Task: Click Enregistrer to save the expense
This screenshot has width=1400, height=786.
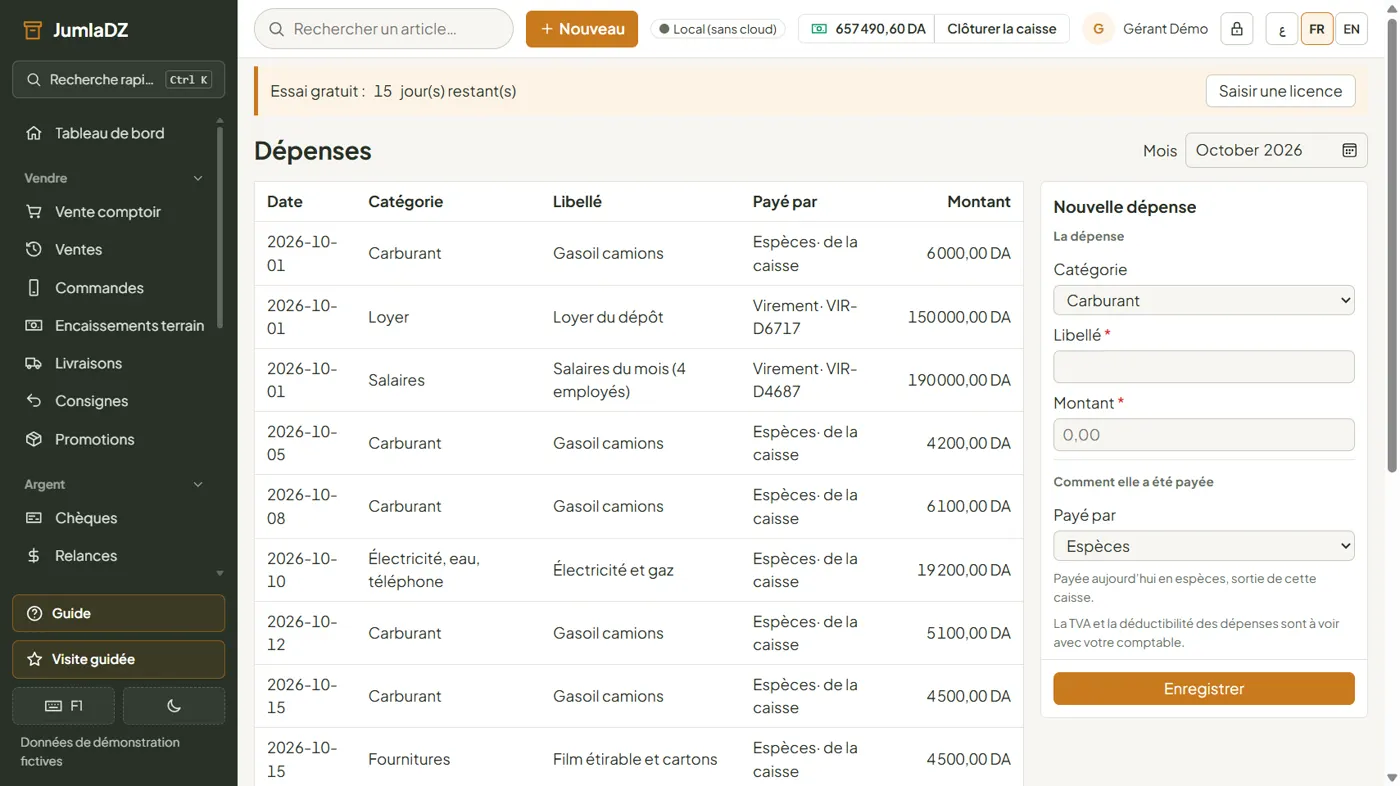Action: pos(1204,689)
